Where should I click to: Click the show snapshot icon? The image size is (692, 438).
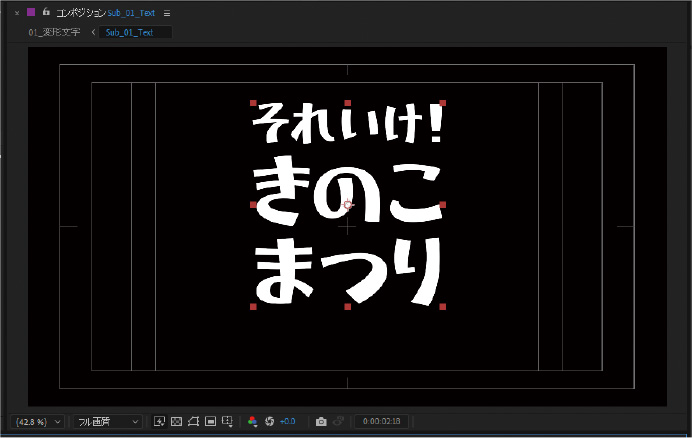point(338,422)
